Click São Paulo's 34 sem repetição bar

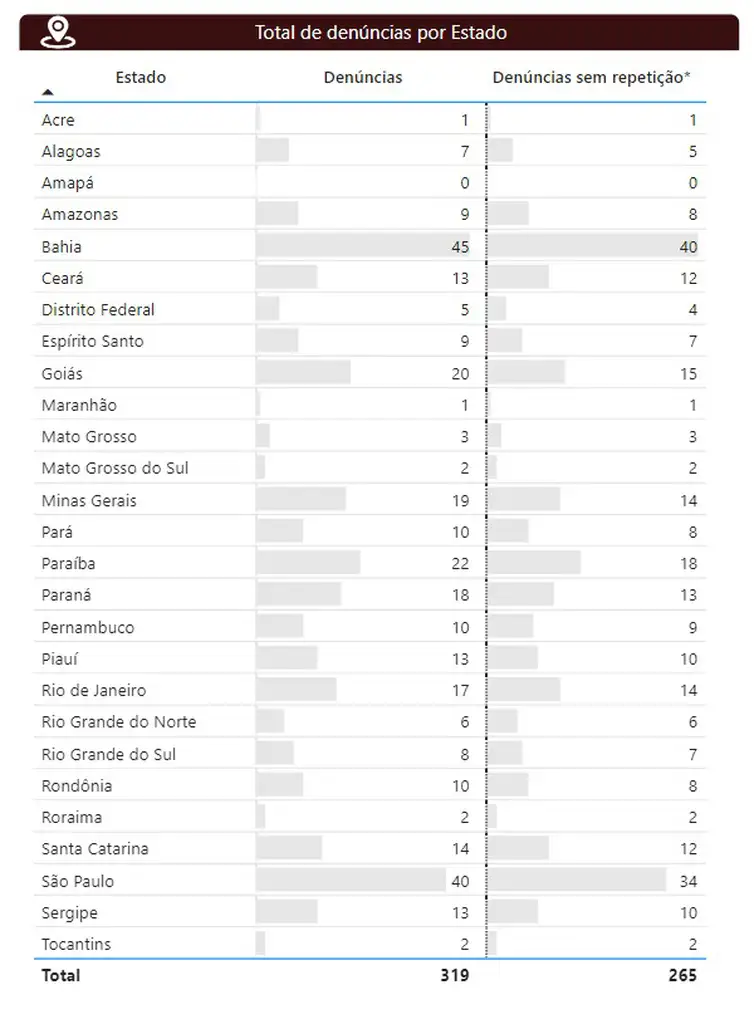click(x=578, y=881)
